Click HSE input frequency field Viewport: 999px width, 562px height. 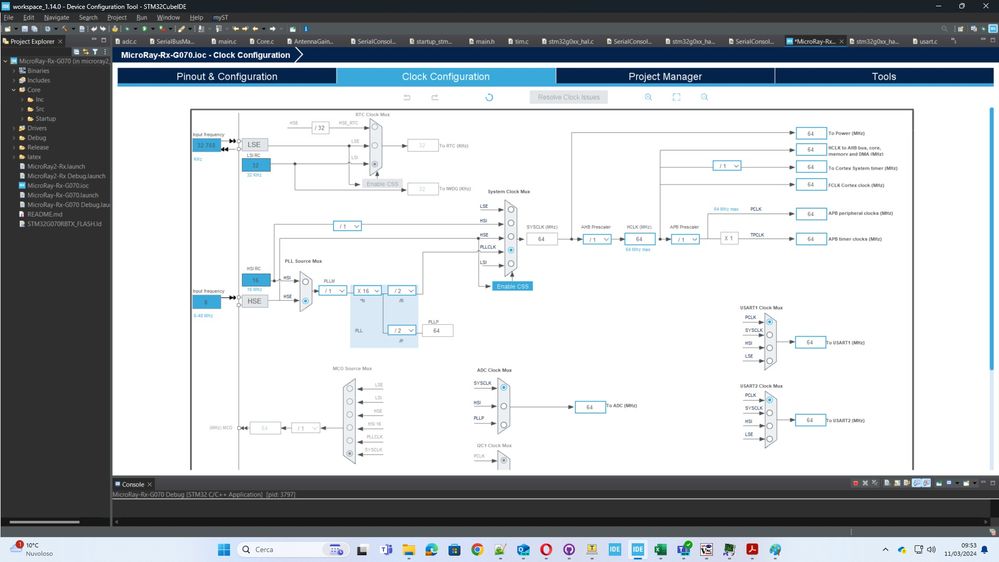click(x=206, y=301)
